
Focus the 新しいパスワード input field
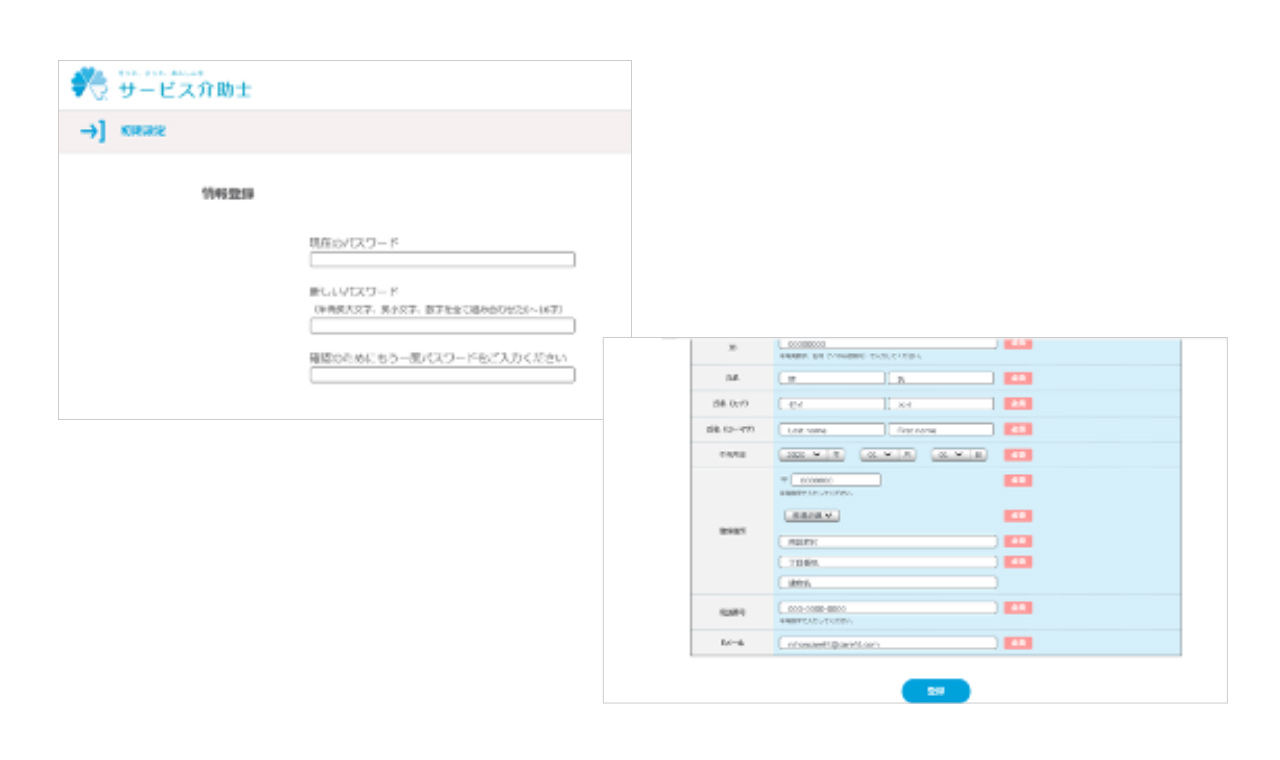click(442, 325)
